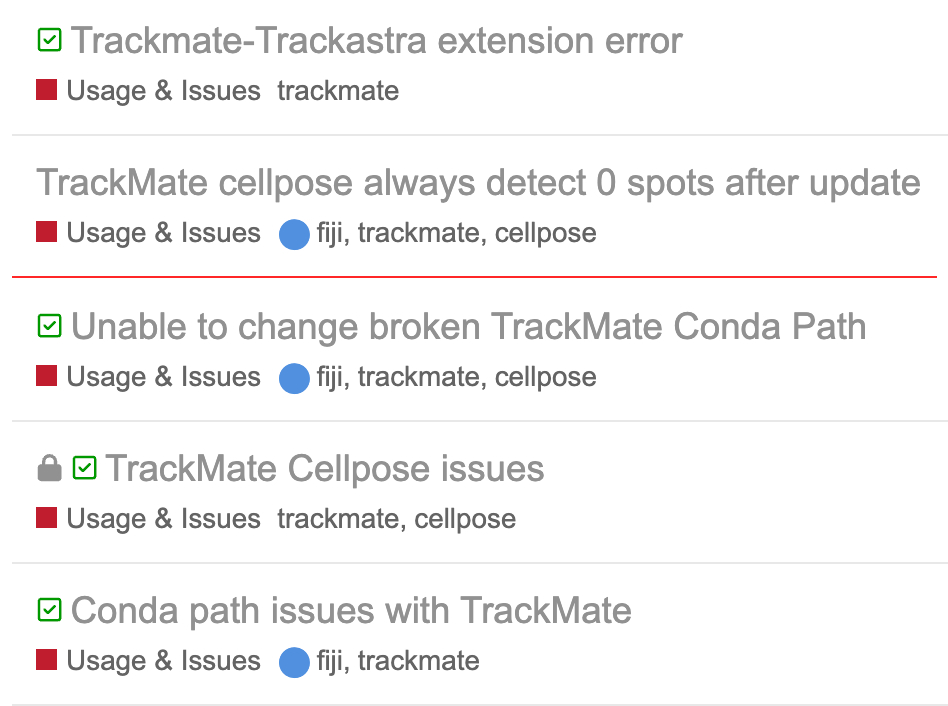Click the lock icon on TrackMate Cellpose issues

(49, 468)
